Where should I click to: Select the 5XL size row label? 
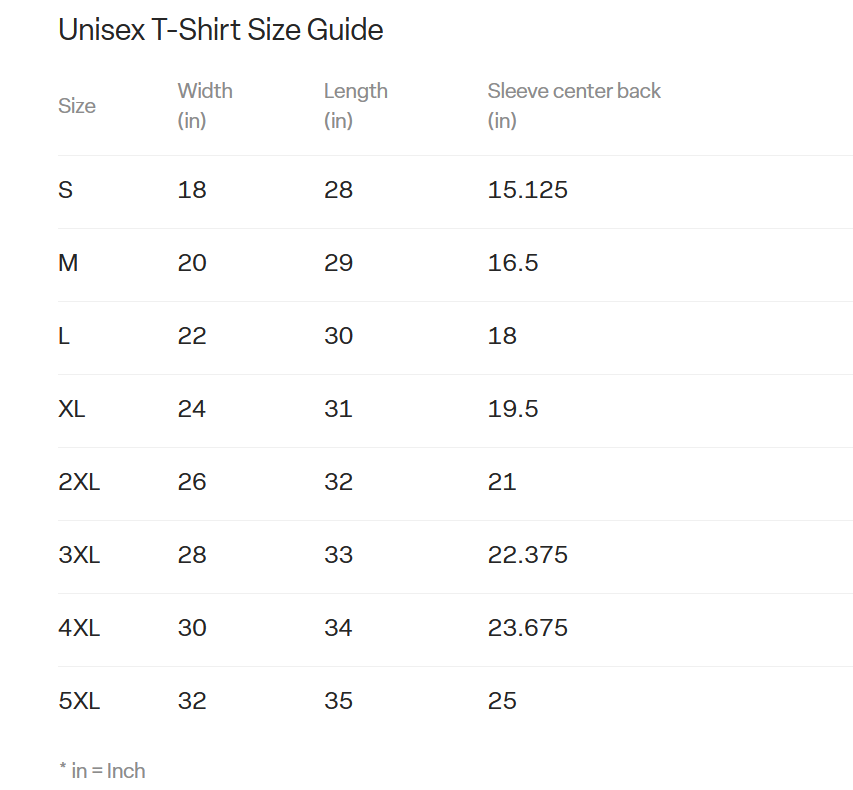click(79, 701)
